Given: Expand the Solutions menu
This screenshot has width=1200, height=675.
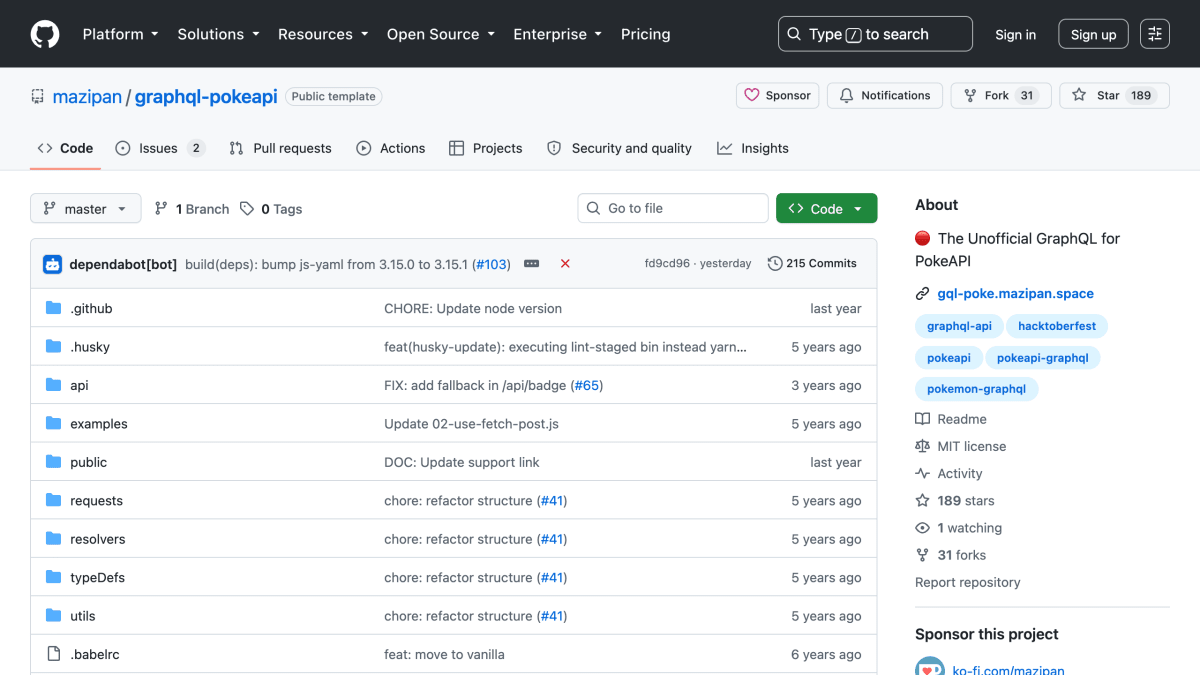Looking at the screenshot, I should 218,34.
